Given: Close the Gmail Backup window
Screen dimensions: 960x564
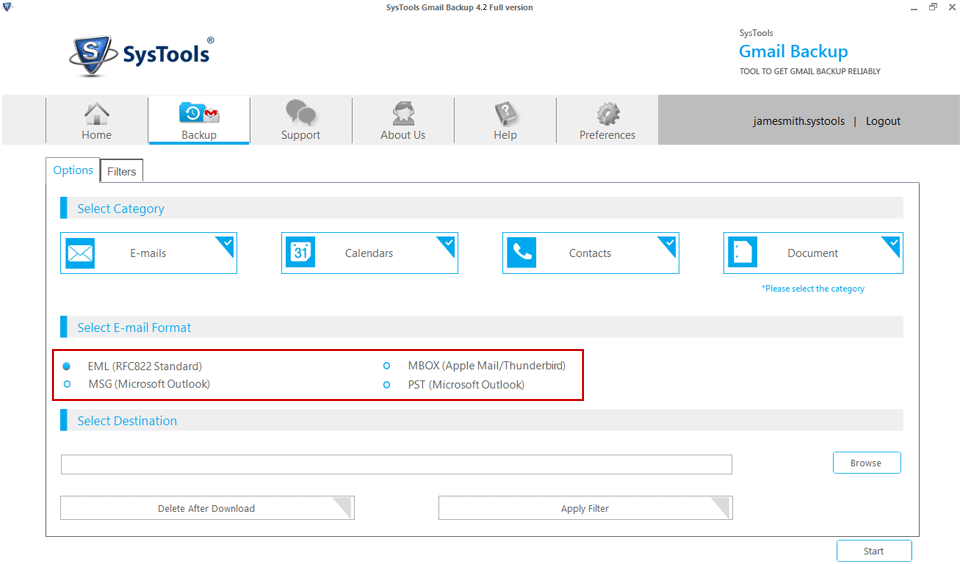Looking at the screenshot, I should [x=952, y=7].
